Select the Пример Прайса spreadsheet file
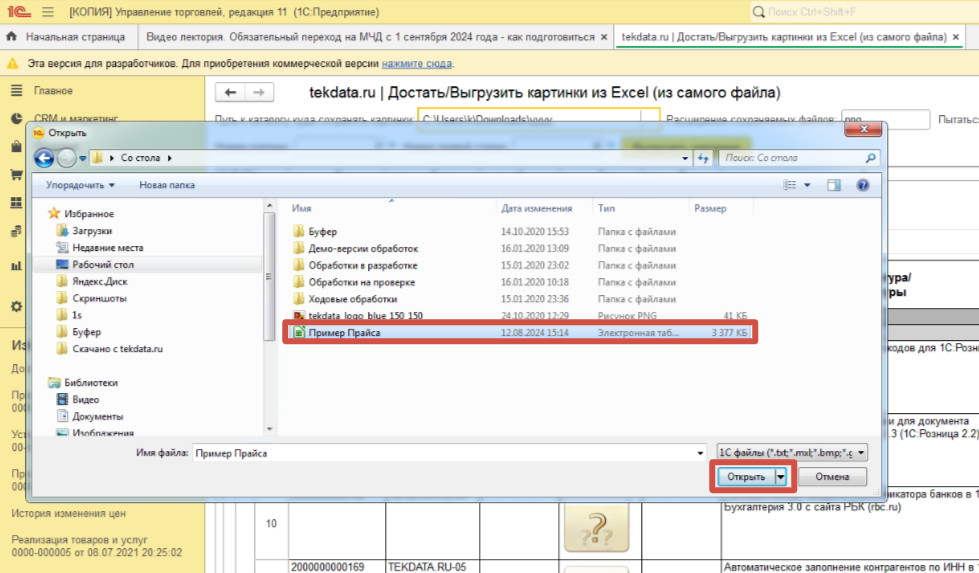Viewport: 979px width, 573px height. (x=520, y=332)
